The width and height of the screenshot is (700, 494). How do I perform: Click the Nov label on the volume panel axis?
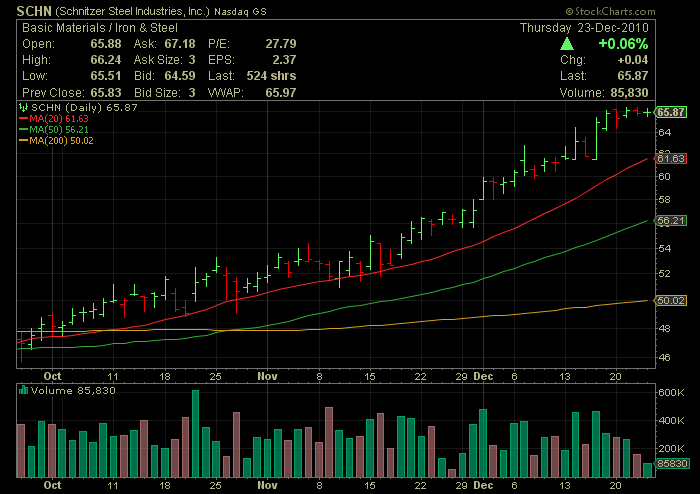(267, 485)
